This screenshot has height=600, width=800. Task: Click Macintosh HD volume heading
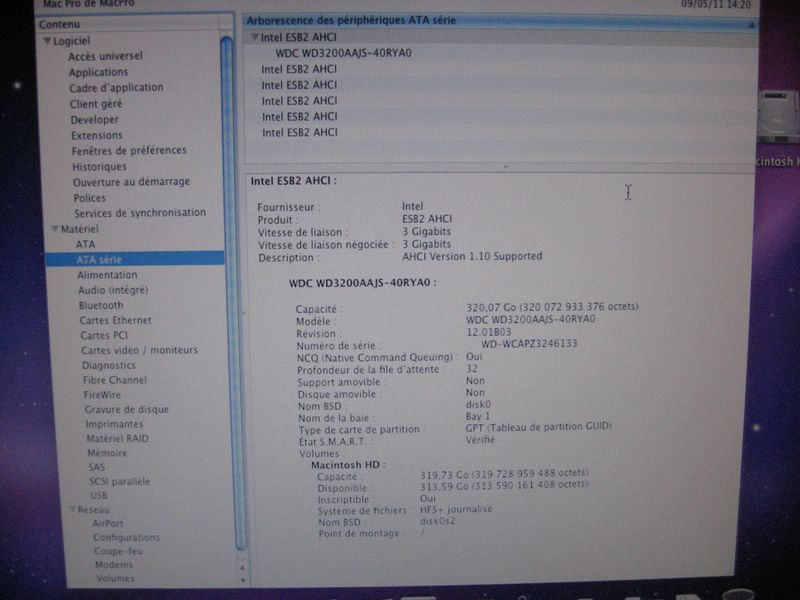click(x=348, y=465)
